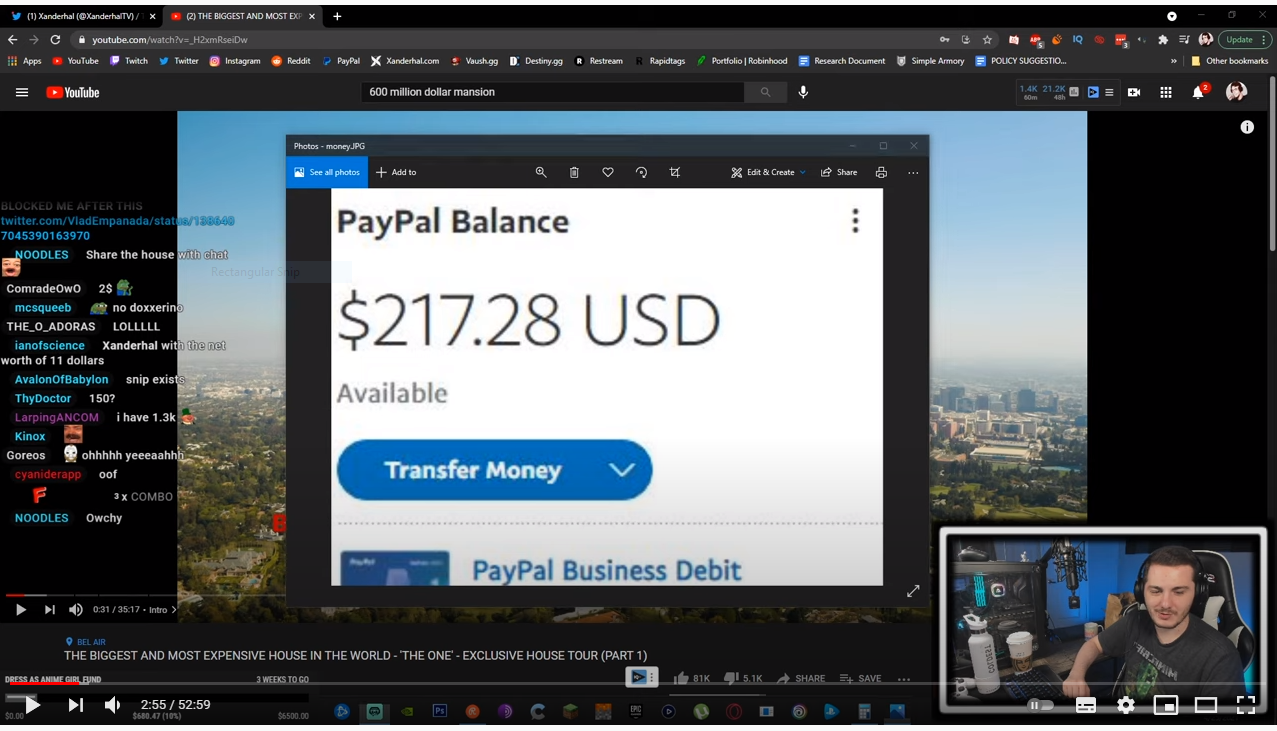Switch to miniplayer mode
Image resolution: width=1277 pixels, height=731 pixels.
(x=1166, y=705)
